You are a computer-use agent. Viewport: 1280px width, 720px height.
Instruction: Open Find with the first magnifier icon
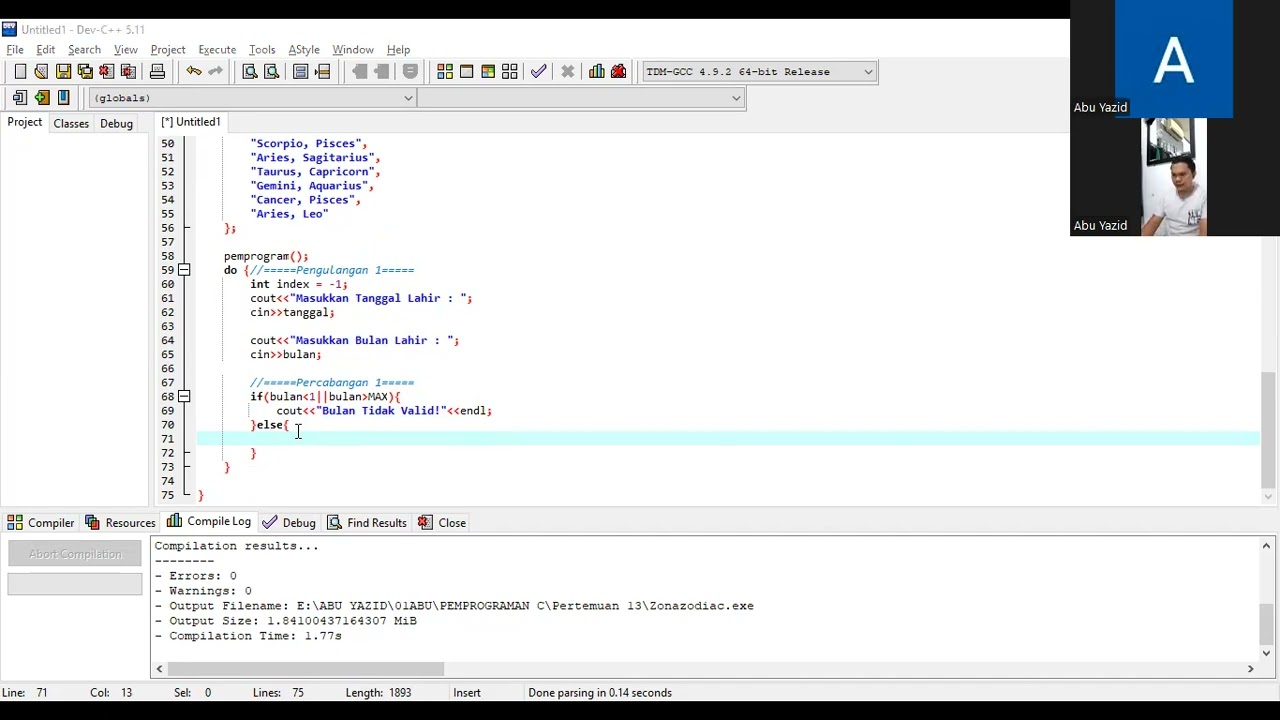click(x=250, y=71)
